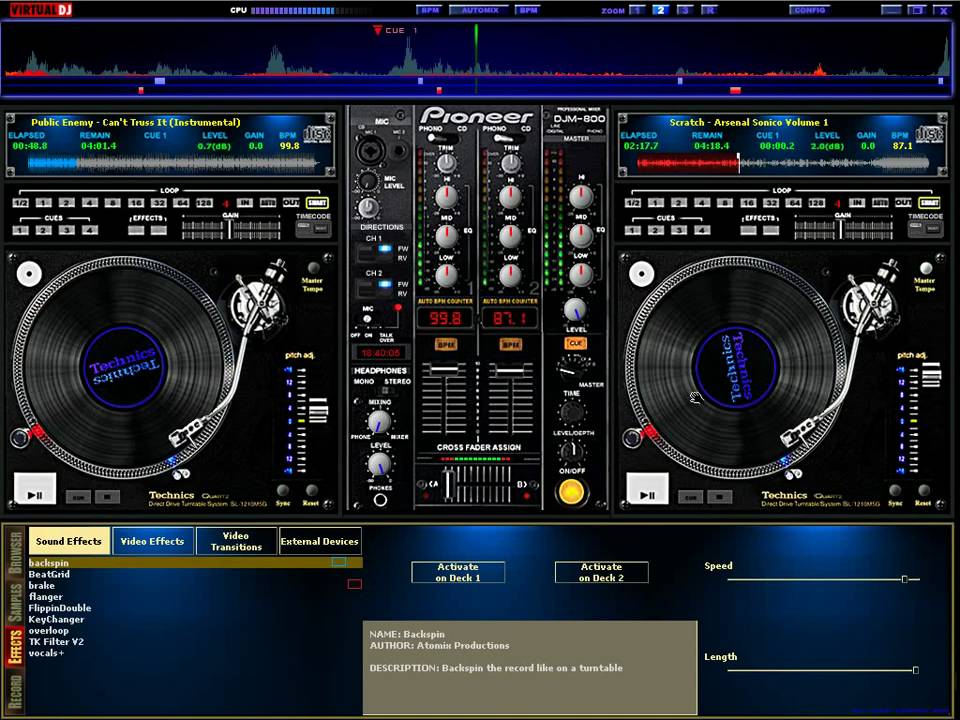
Task: Switch to the Samples side tab
Action: pyautogui.click(x=15, y=601)
